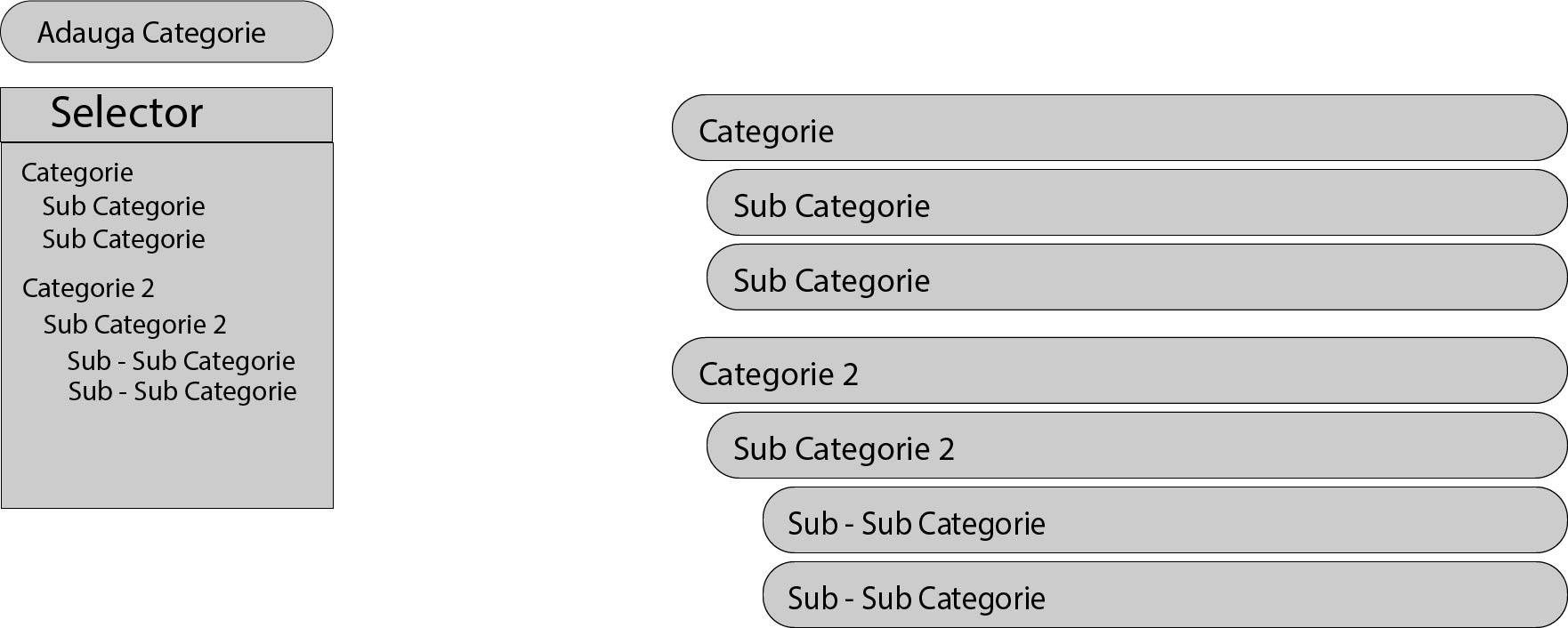Select Sub Categorie 2 in Selector list
1568x628 pixels.
135,325
